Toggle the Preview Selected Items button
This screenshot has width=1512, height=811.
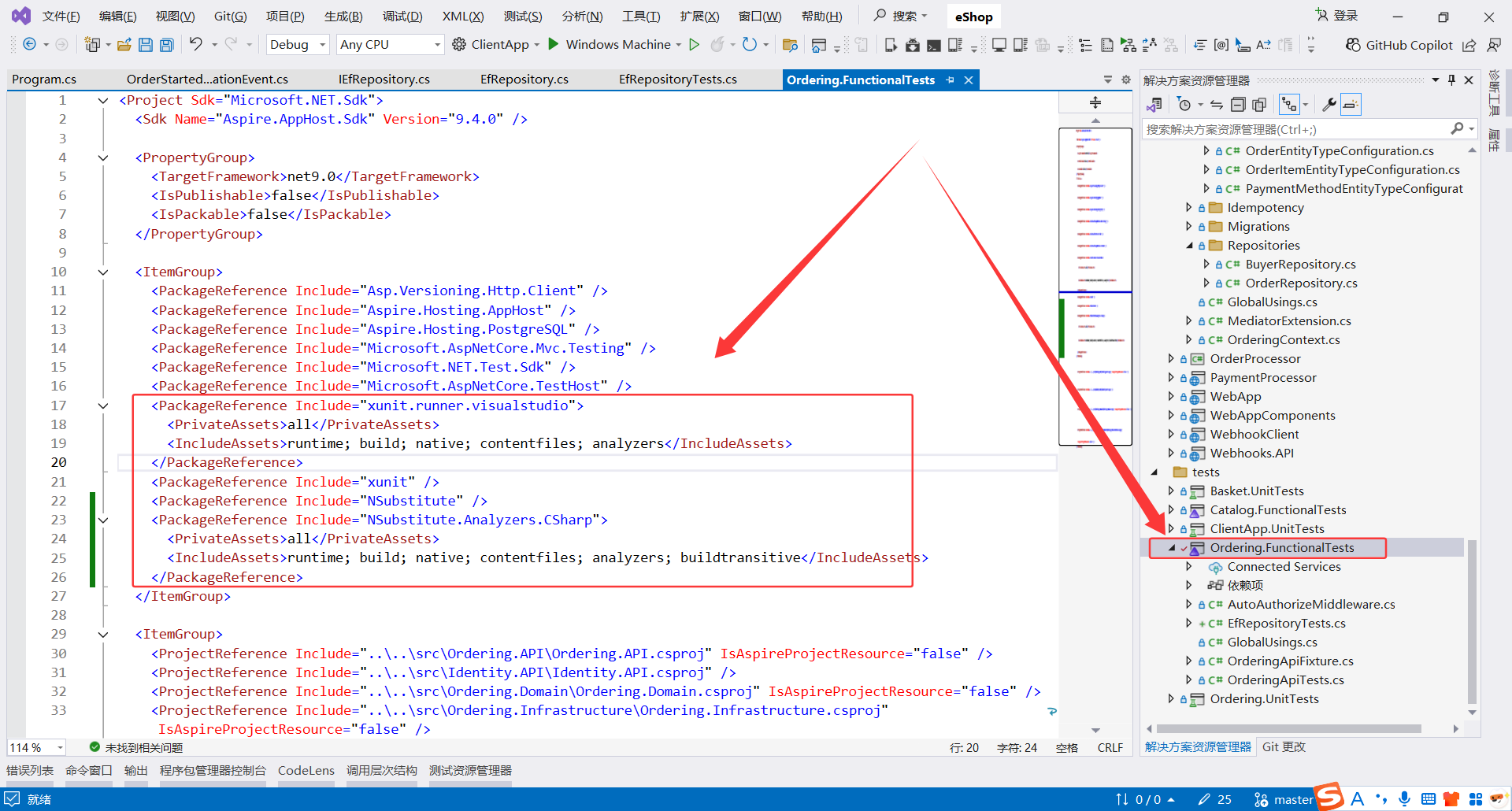pyautogui.click(x=1351, y=105)
